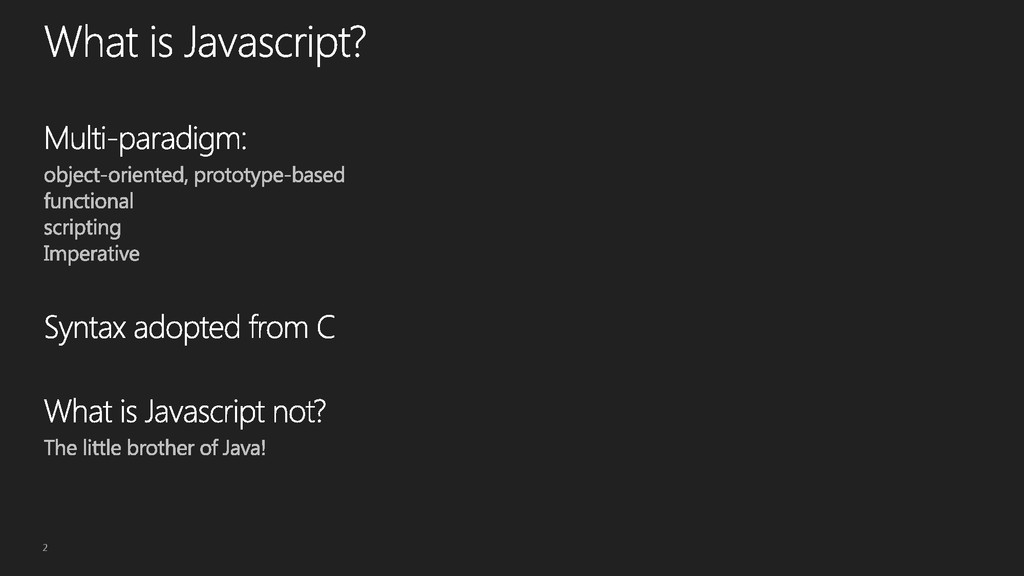This screenshot has height=576, width=1024.
Task: Click the word 'What' in the top title
Action: pos(91,42)
